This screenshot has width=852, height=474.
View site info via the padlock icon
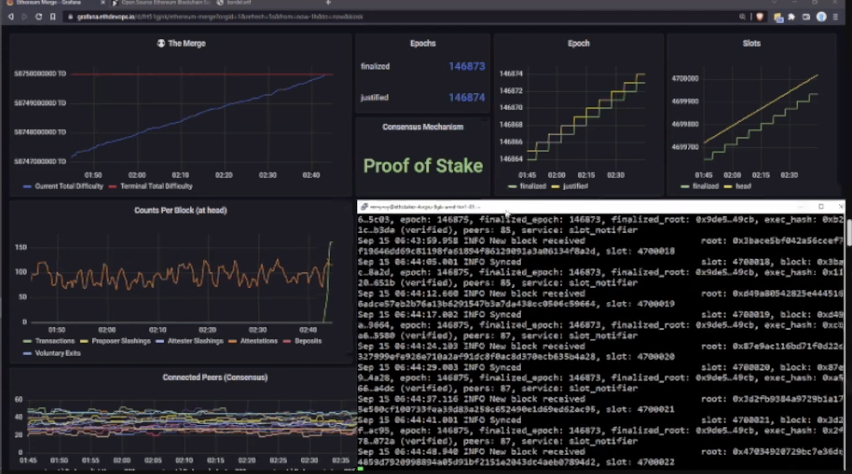click(70, 17)
